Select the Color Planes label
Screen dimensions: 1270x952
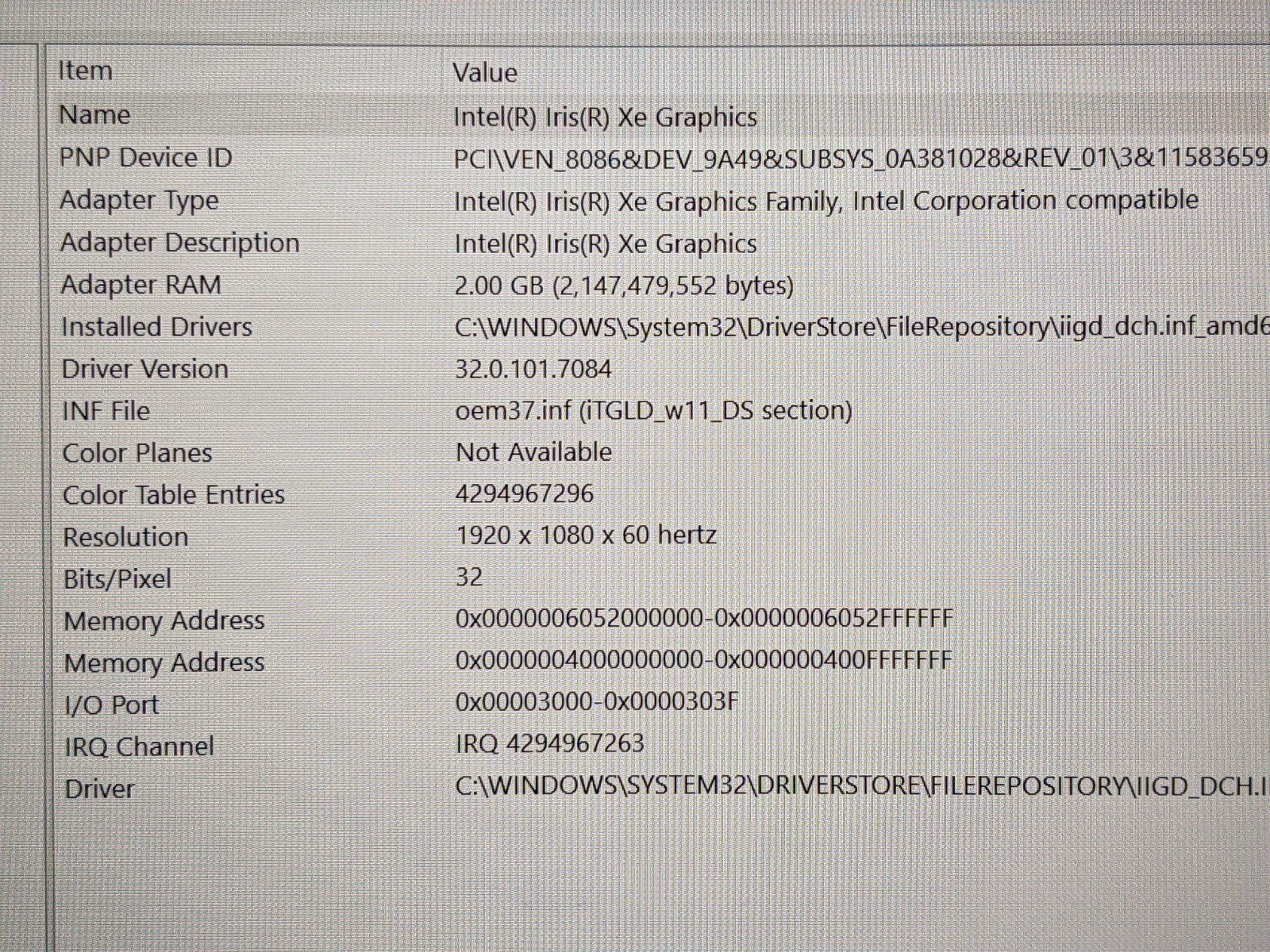tap(137, 453)
